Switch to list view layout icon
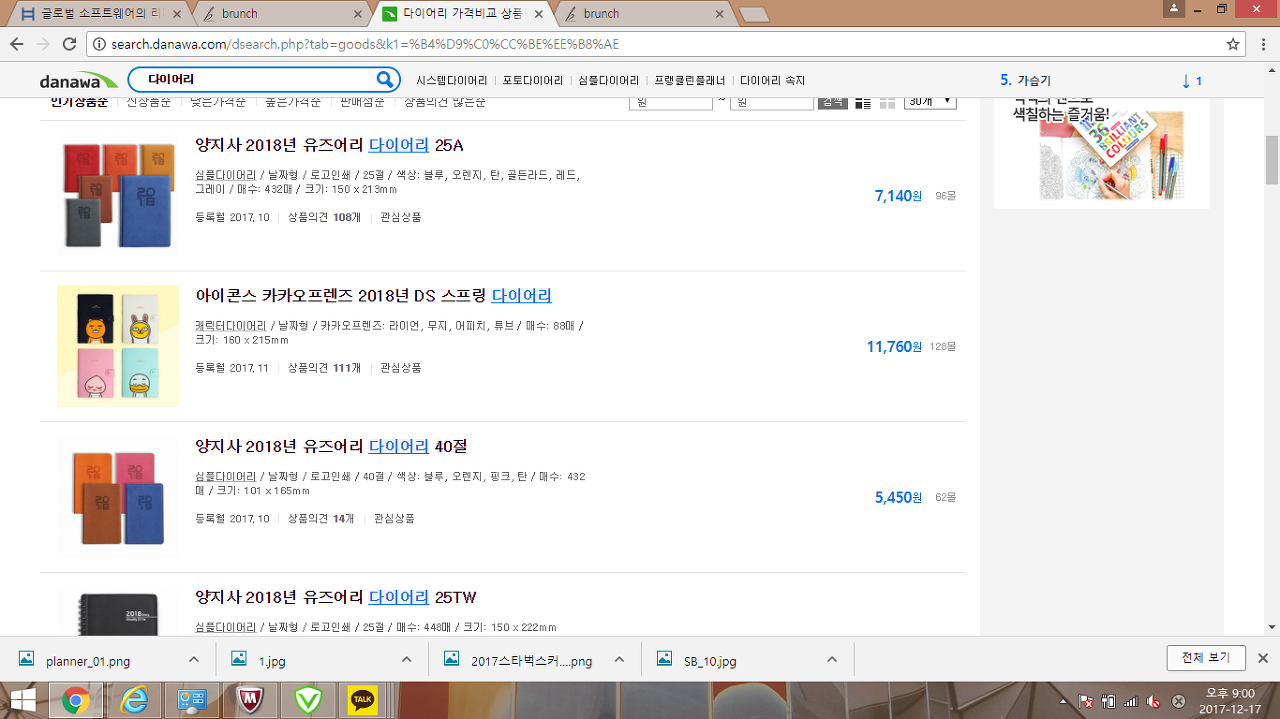 click(863, 102)
